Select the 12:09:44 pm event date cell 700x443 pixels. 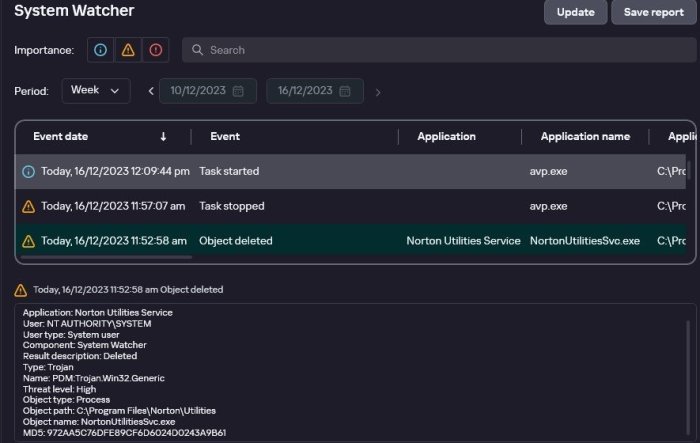115,171
